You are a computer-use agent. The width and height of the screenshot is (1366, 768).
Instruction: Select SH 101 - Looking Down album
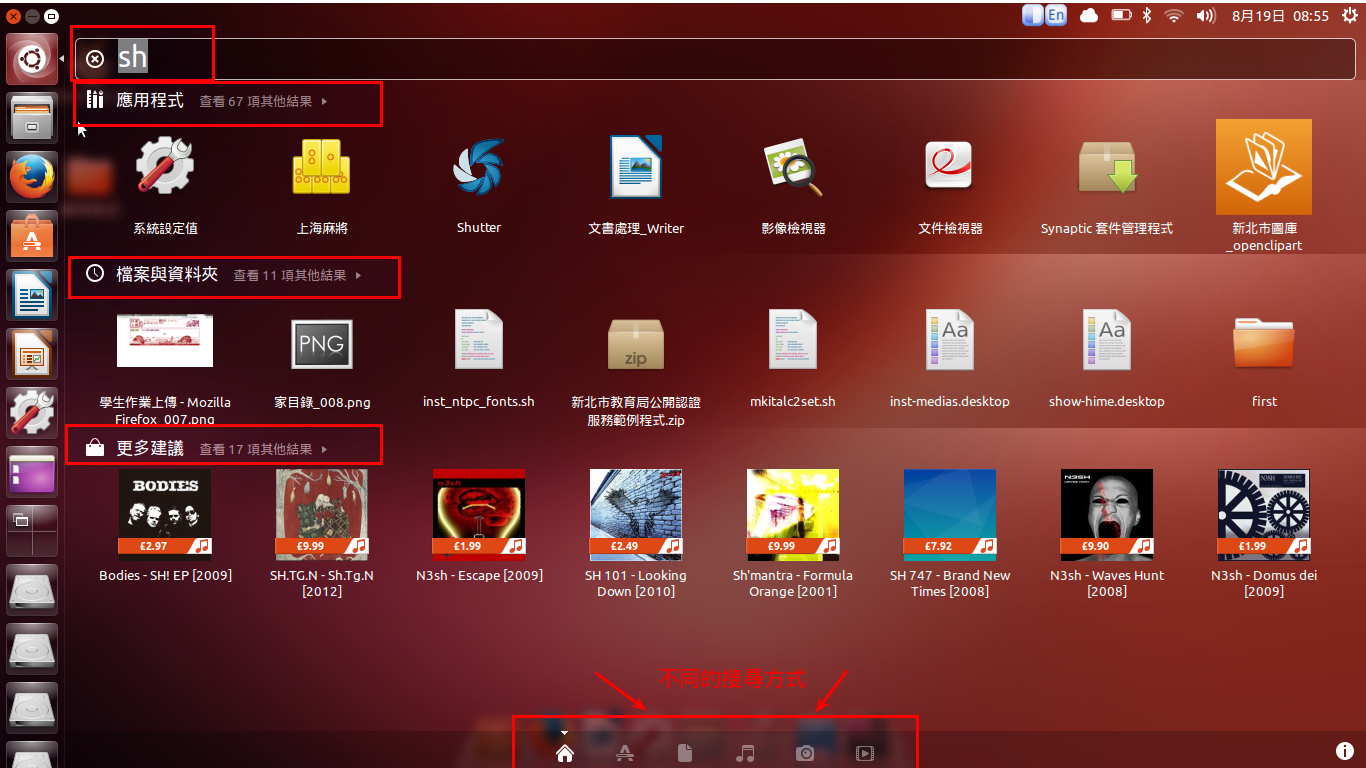point(636,534)
